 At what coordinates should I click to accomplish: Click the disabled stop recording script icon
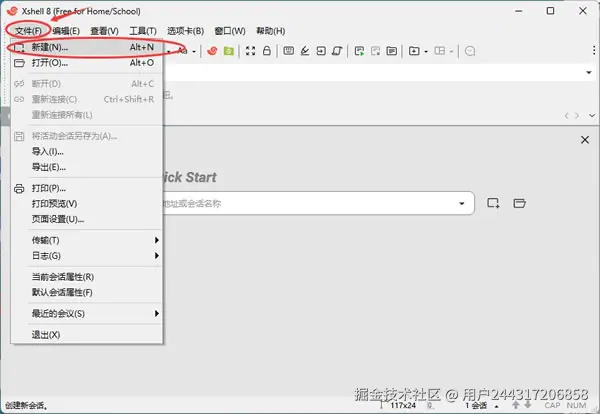(375, 51)
